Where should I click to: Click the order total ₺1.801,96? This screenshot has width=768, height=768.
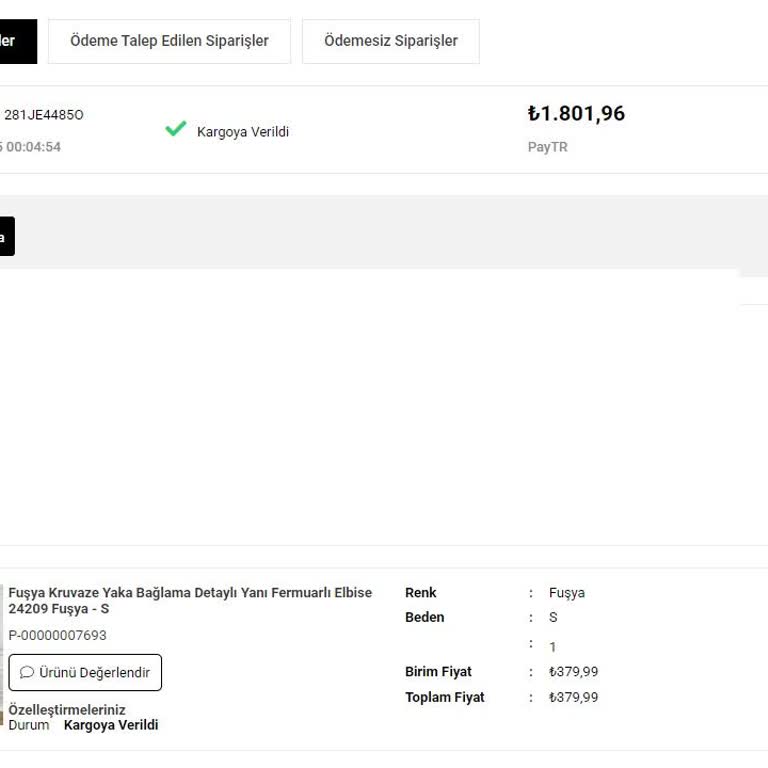coord(576,114)
